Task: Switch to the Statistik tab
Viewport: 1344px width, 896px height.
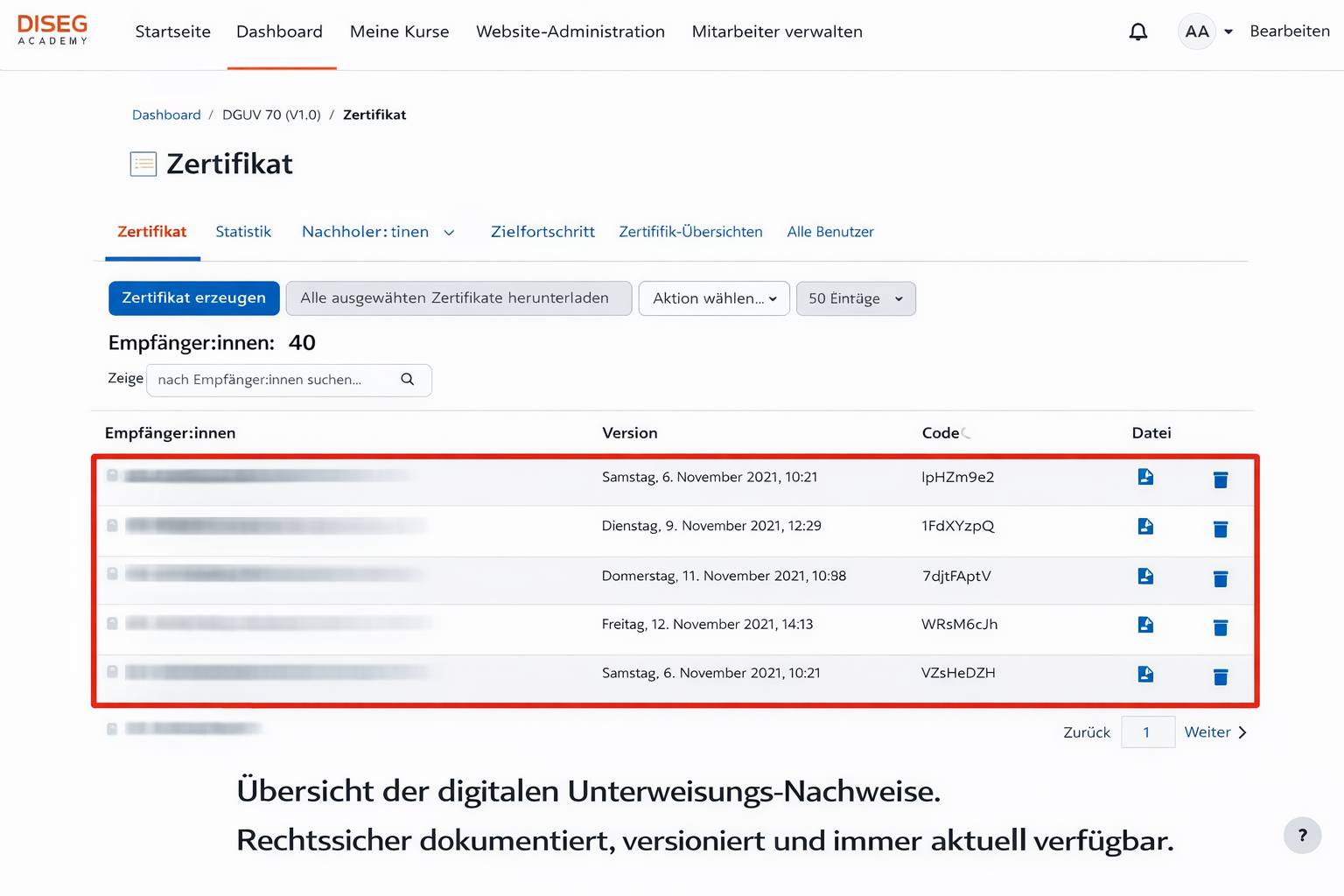Action: click(243, 232)
